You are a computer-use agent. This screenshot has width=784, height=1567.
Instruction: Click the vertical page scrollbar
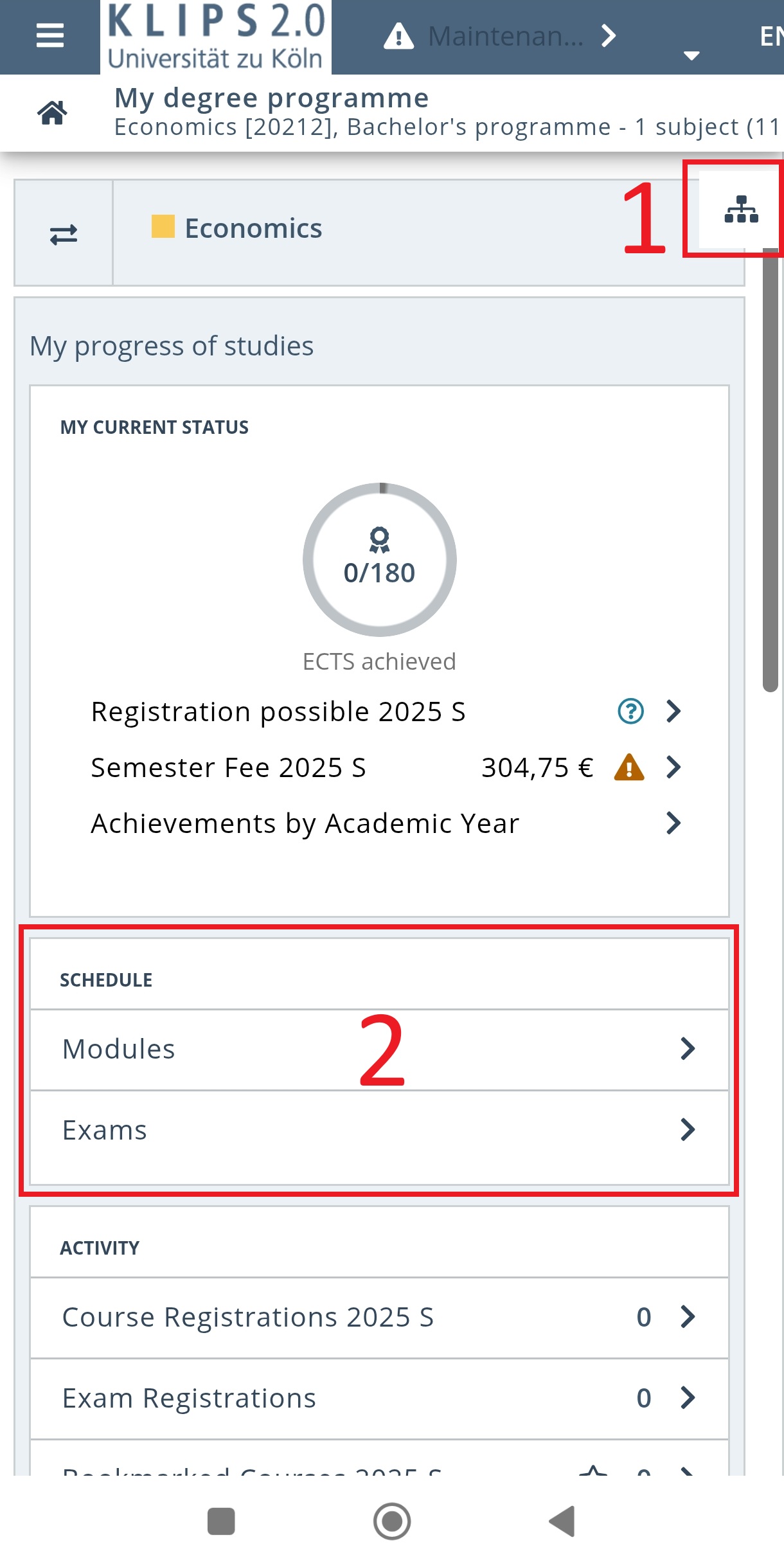coord(770,469)
